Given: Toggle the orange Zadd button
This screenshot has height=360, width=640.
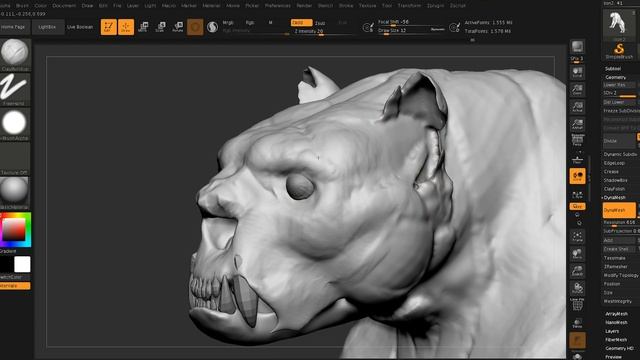Looking at the screenshot, I should [302, 23].
